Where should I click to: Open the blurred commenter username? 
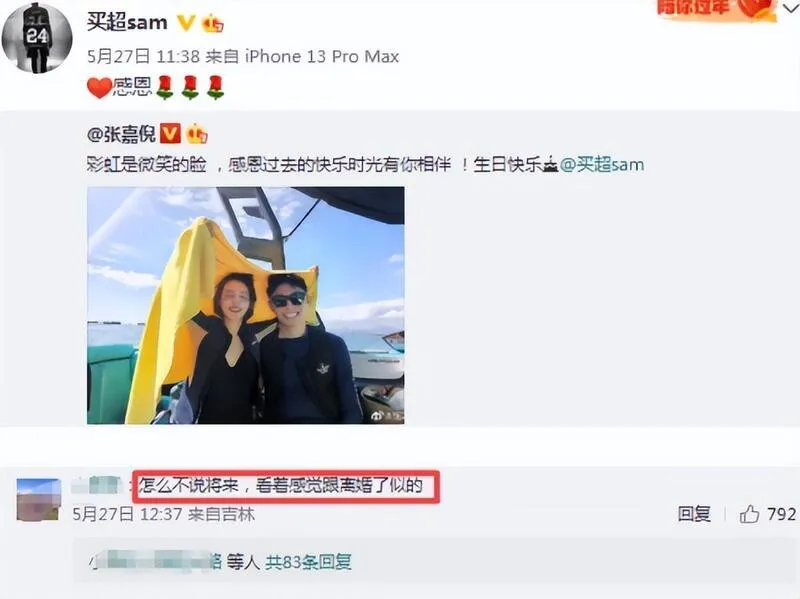coord(96,485)
